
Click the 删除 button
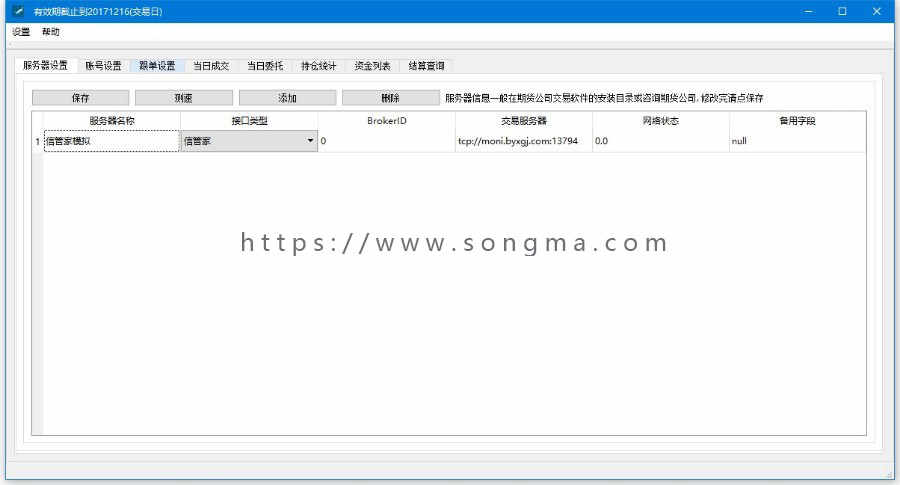tap(391, 98)
